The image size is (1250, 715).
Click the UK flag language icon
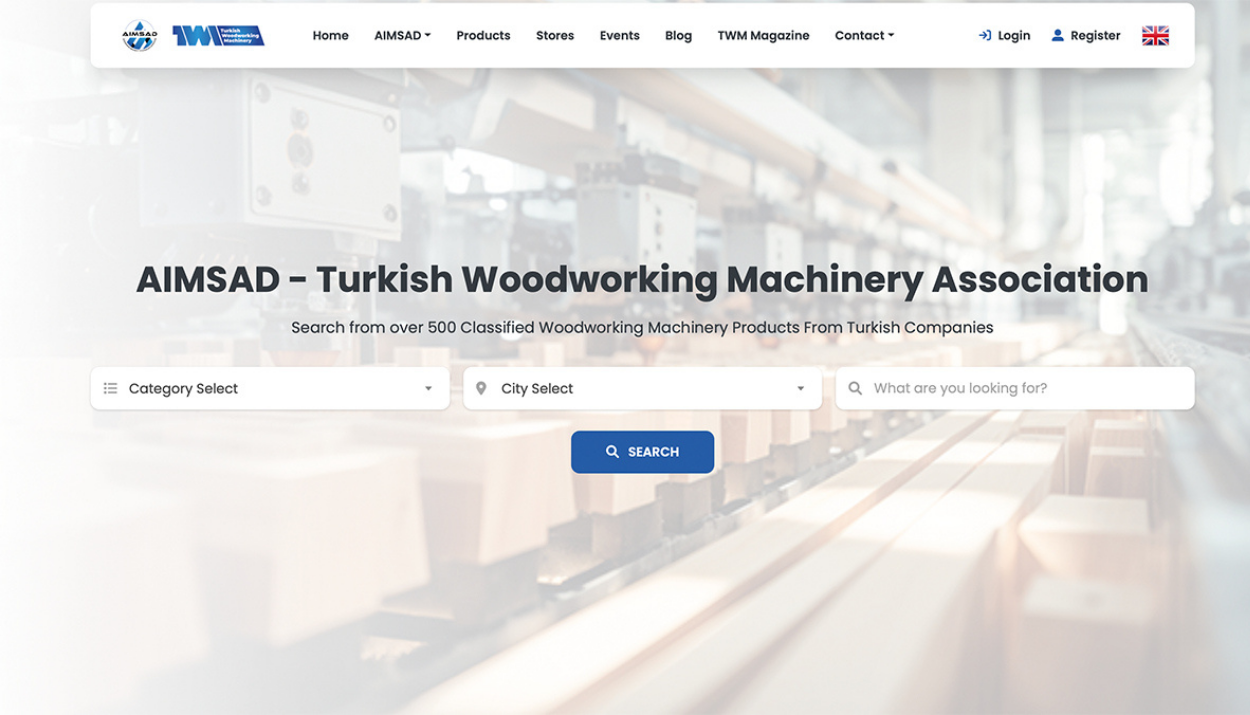(1155, 36)
